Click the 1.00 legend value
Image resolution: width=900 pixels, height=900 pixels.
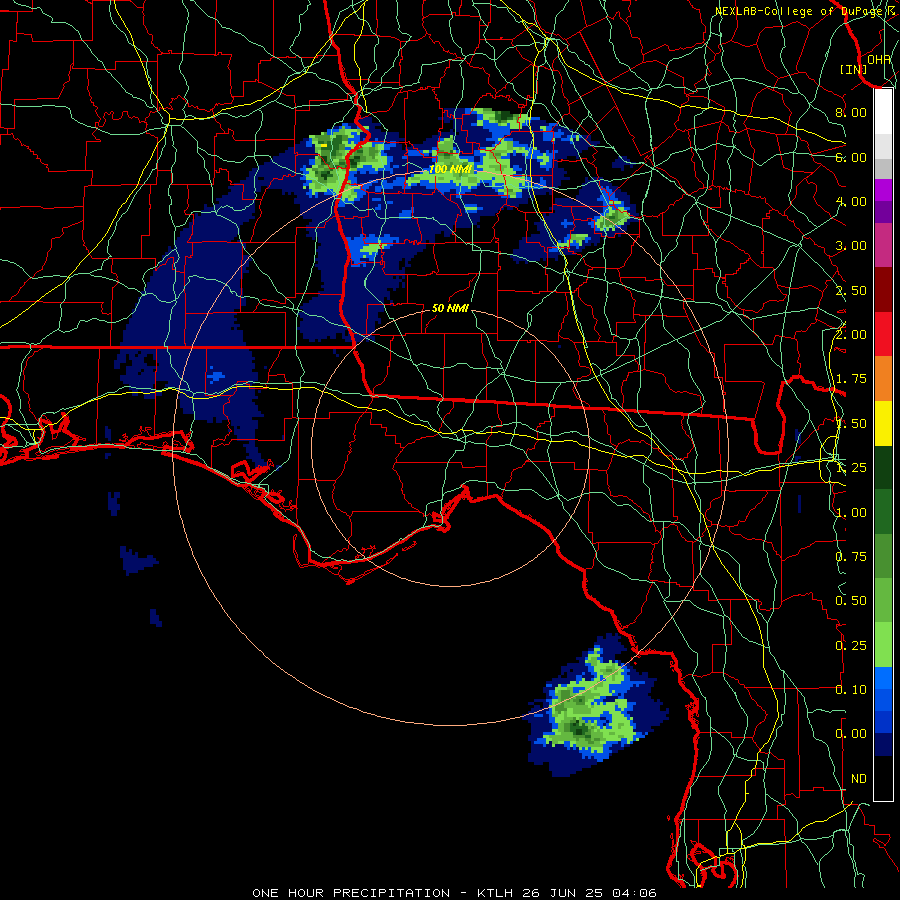point(851,513)
